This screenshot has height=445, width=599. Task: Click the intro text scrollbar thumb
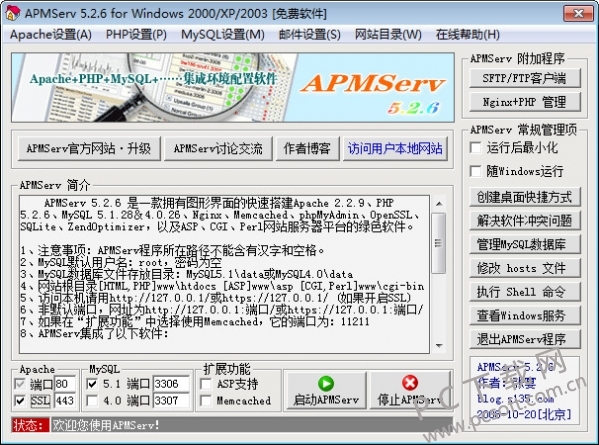click(439, 243)
